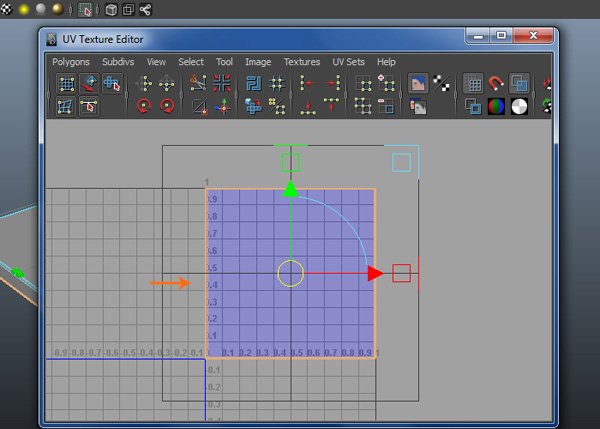The image size is (600, 429).
Task: Toggle shaded UV display
Action: (x=519, y=83)
